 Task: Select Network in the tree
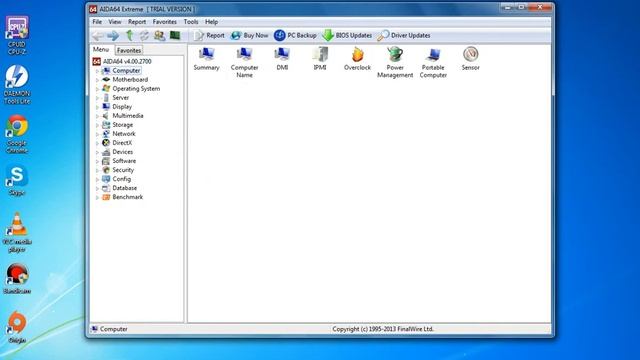pyautogui.click(x=124, y=133)
